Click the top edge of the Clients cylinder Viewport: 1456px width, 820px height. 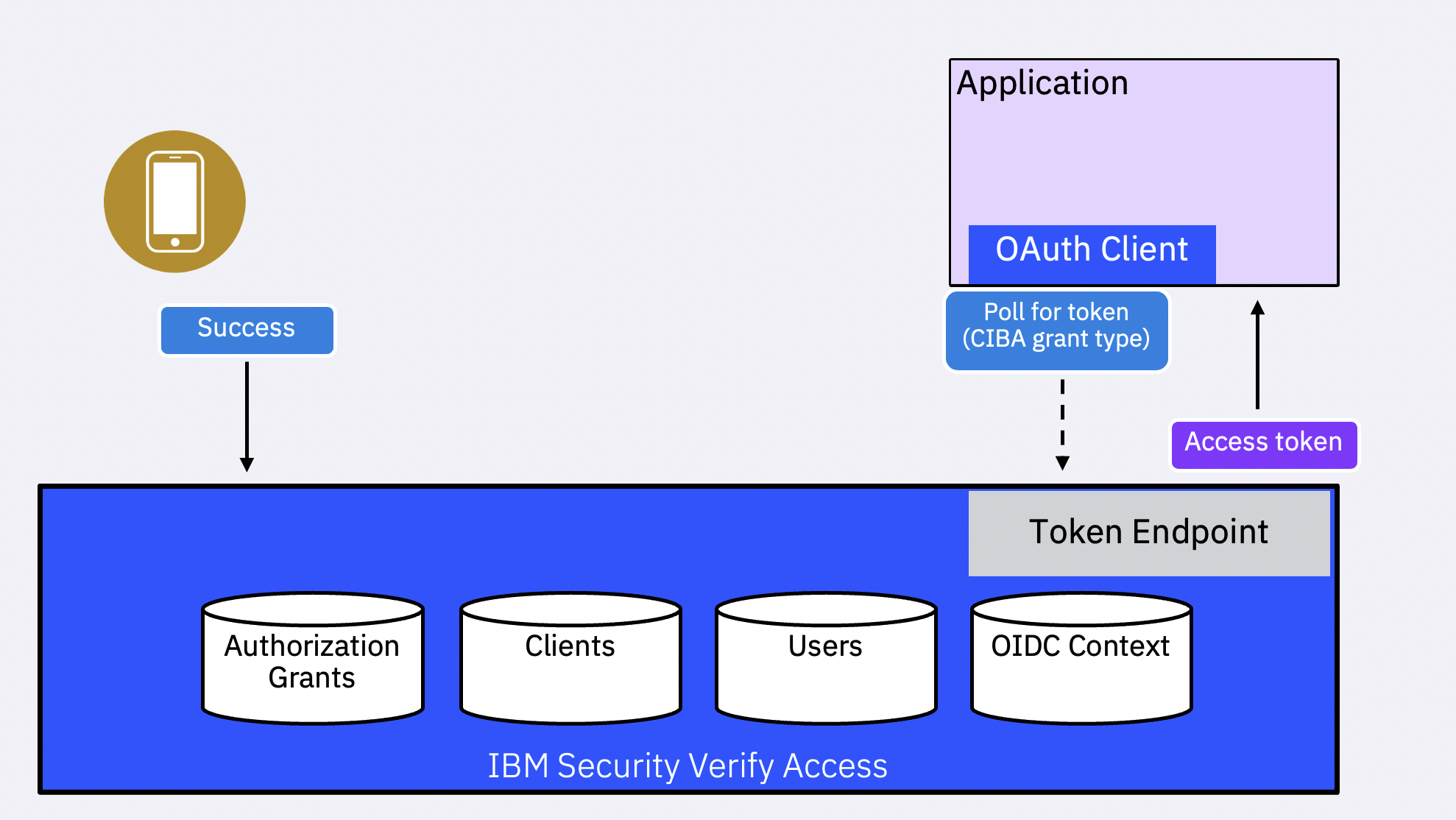click(570, 605)
